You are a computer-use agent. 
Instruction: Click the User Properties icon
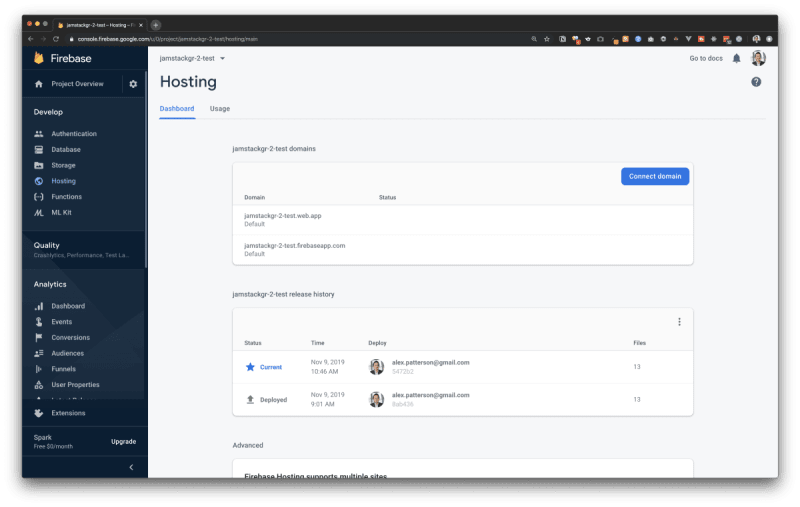[39, 385]
